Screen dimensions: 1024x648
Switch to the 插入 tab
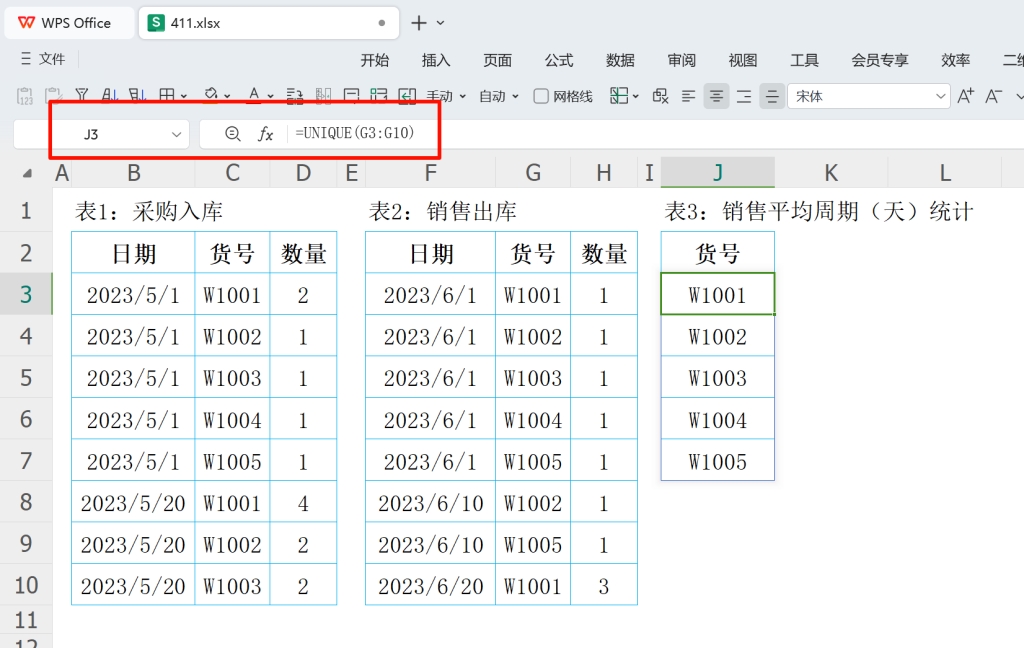pyautogui.click(x=436, y=60)
